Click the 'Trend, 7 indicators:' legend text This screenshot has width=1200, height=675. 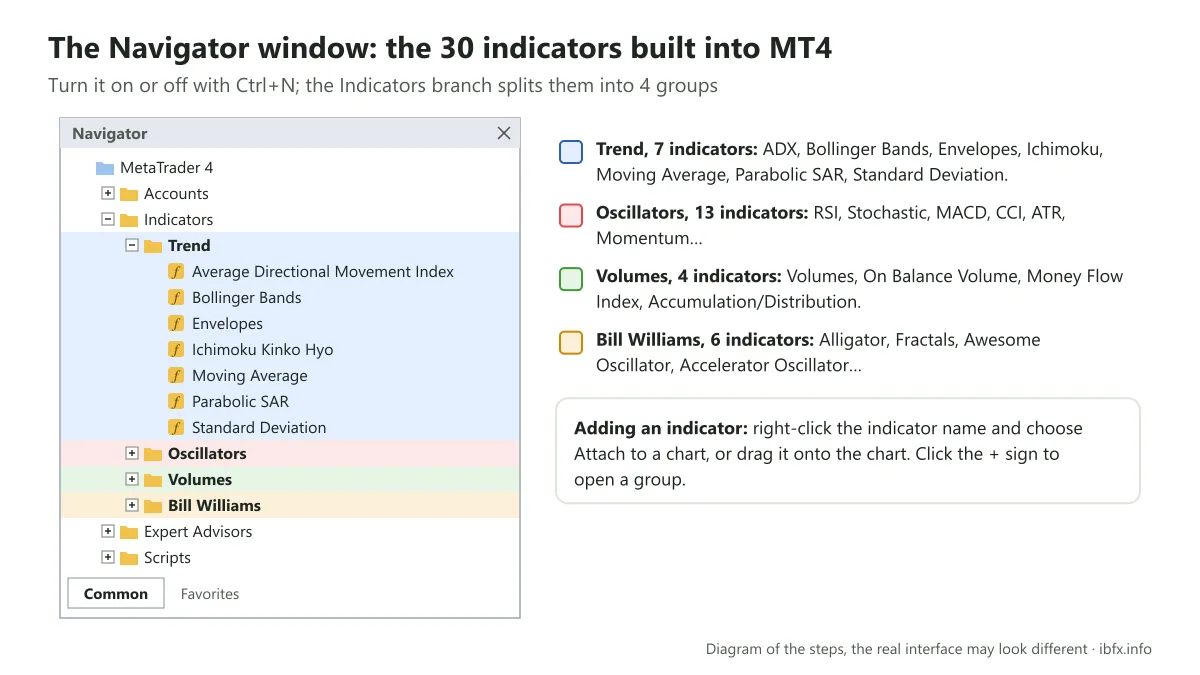pyautogui.click(x=677, y=149)
